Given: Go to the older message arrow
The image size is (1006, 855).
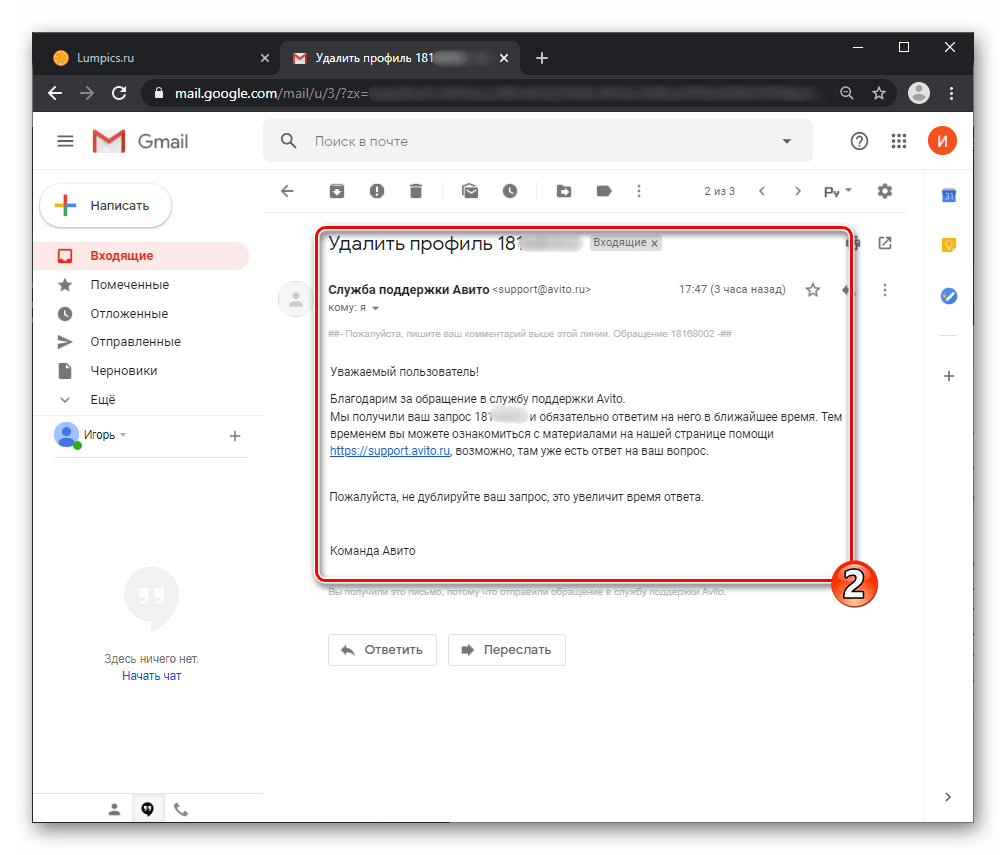Looking at the screenshot, I should pos(797,191).
